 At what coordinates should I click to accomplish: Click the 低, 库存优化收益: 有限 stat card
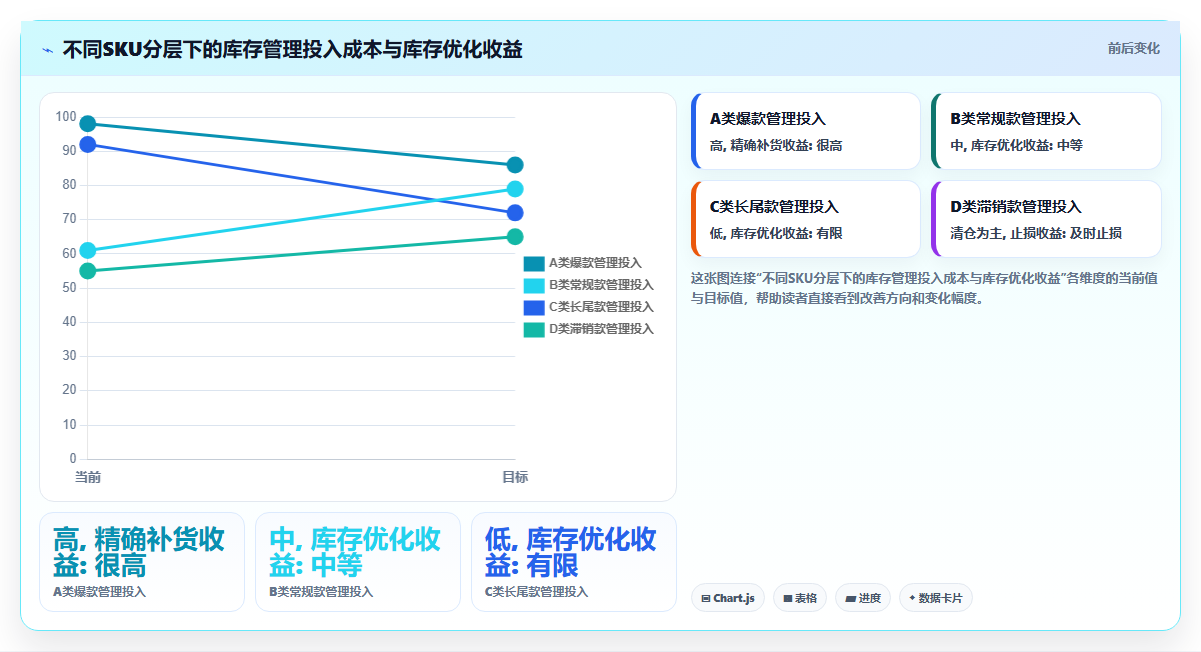(574, 562)
